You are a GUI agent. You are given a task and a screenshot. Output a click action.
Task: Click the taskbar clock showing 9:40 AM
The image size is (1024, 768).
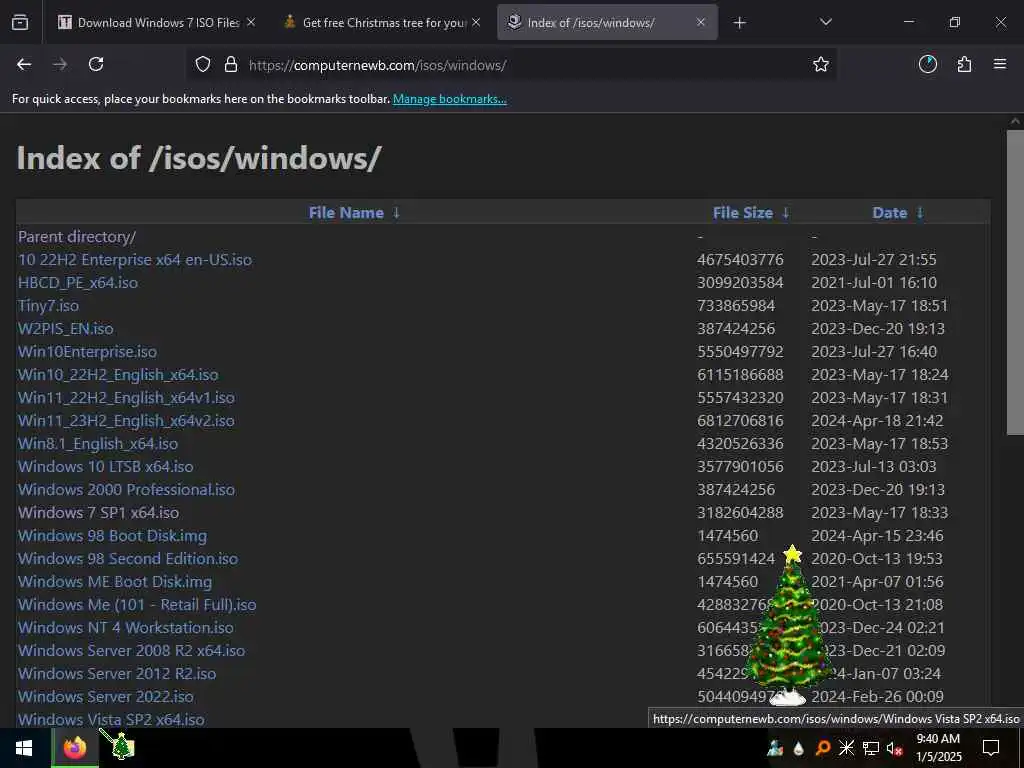(938, 748)
